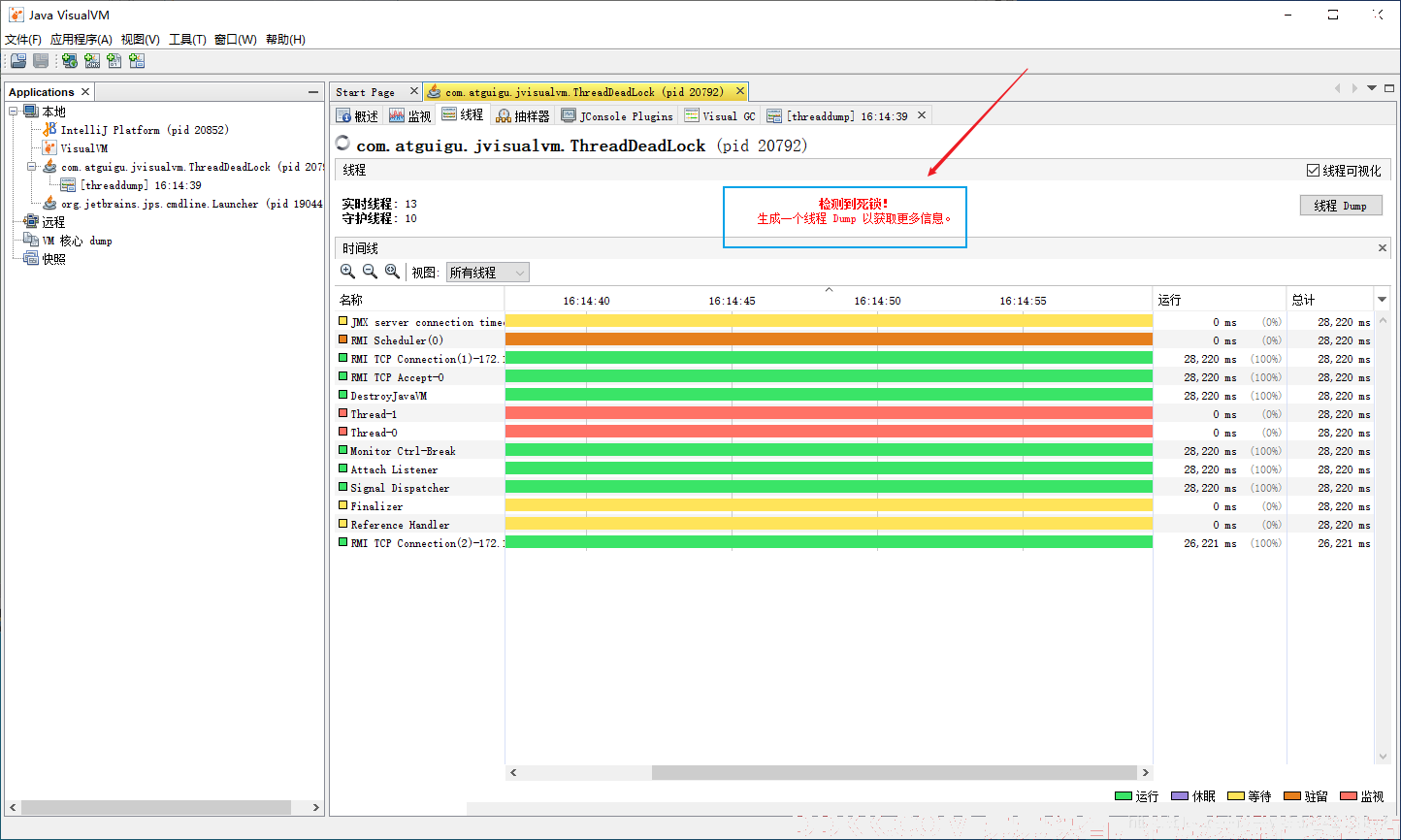Select IntelliJ Platform (pid 20852) in tree
1401x840 pixels.
coord(136,130)
